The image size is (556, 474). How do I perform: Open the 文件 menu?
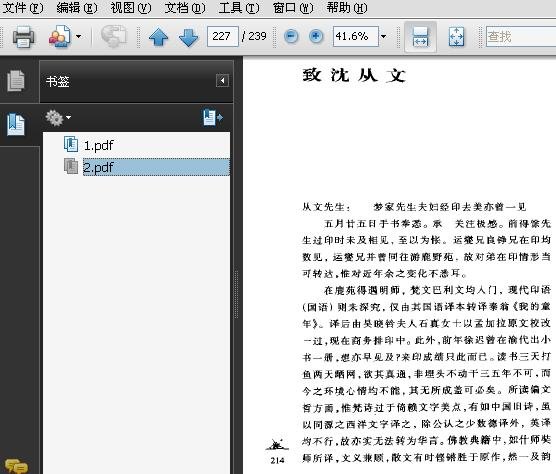point(23,8)
